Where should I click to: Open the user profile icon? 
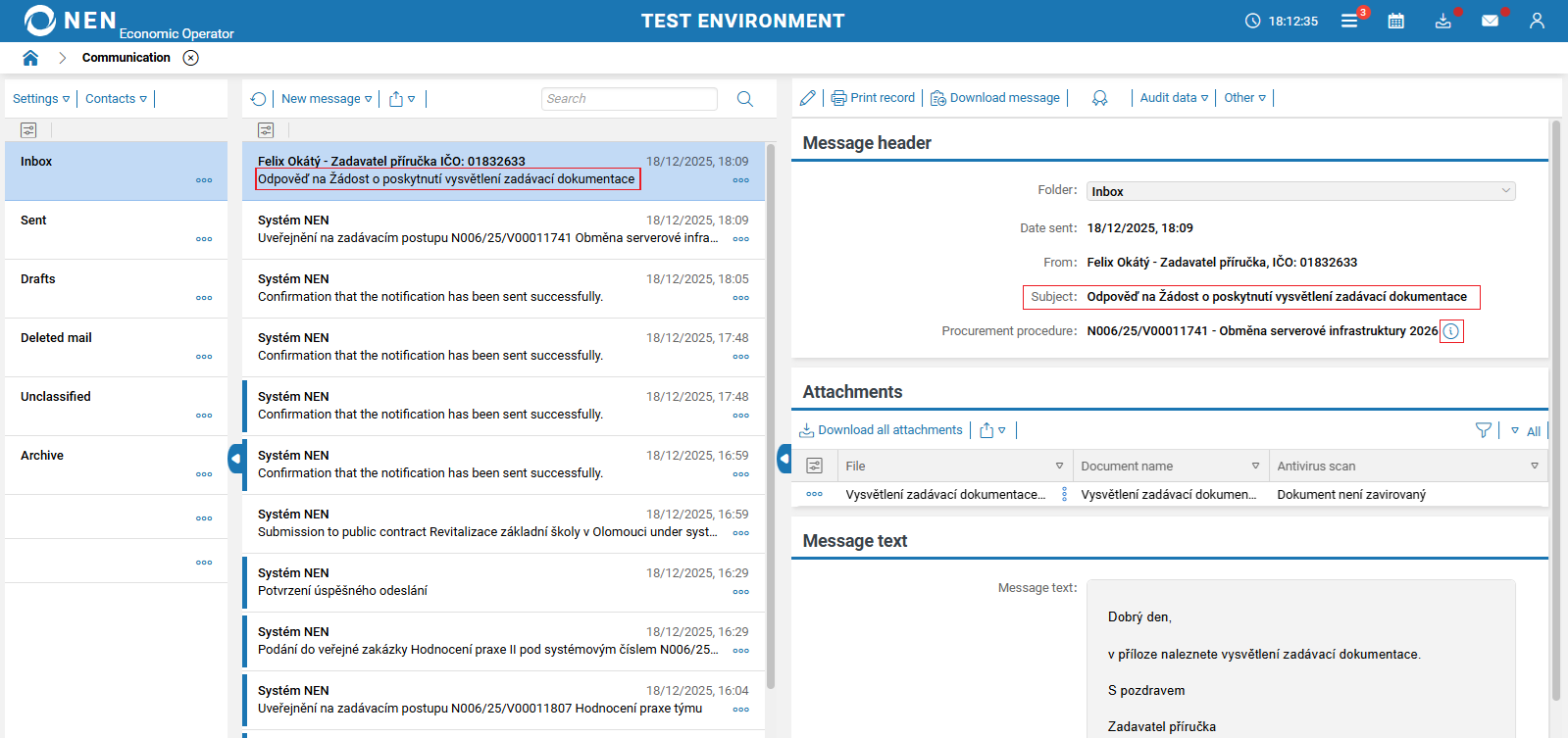1537,21
